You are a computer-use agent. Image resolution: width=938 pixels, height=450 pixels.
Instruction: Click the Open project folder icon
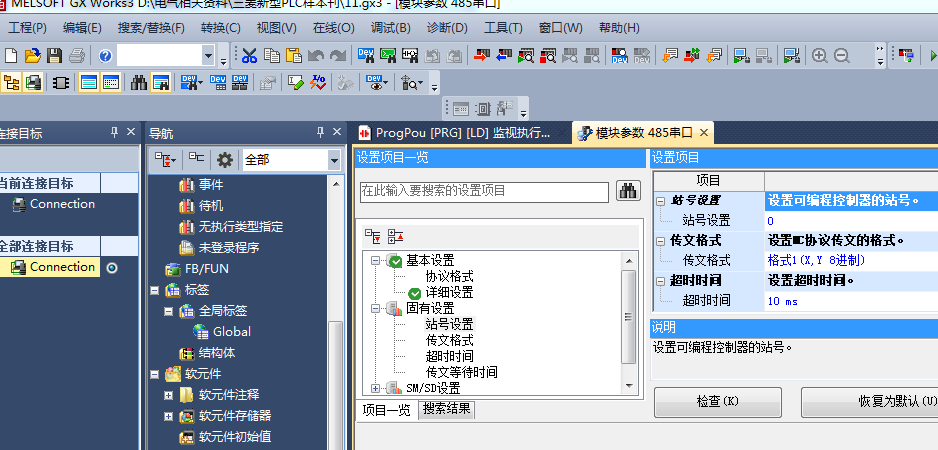(x=33, y=56)
